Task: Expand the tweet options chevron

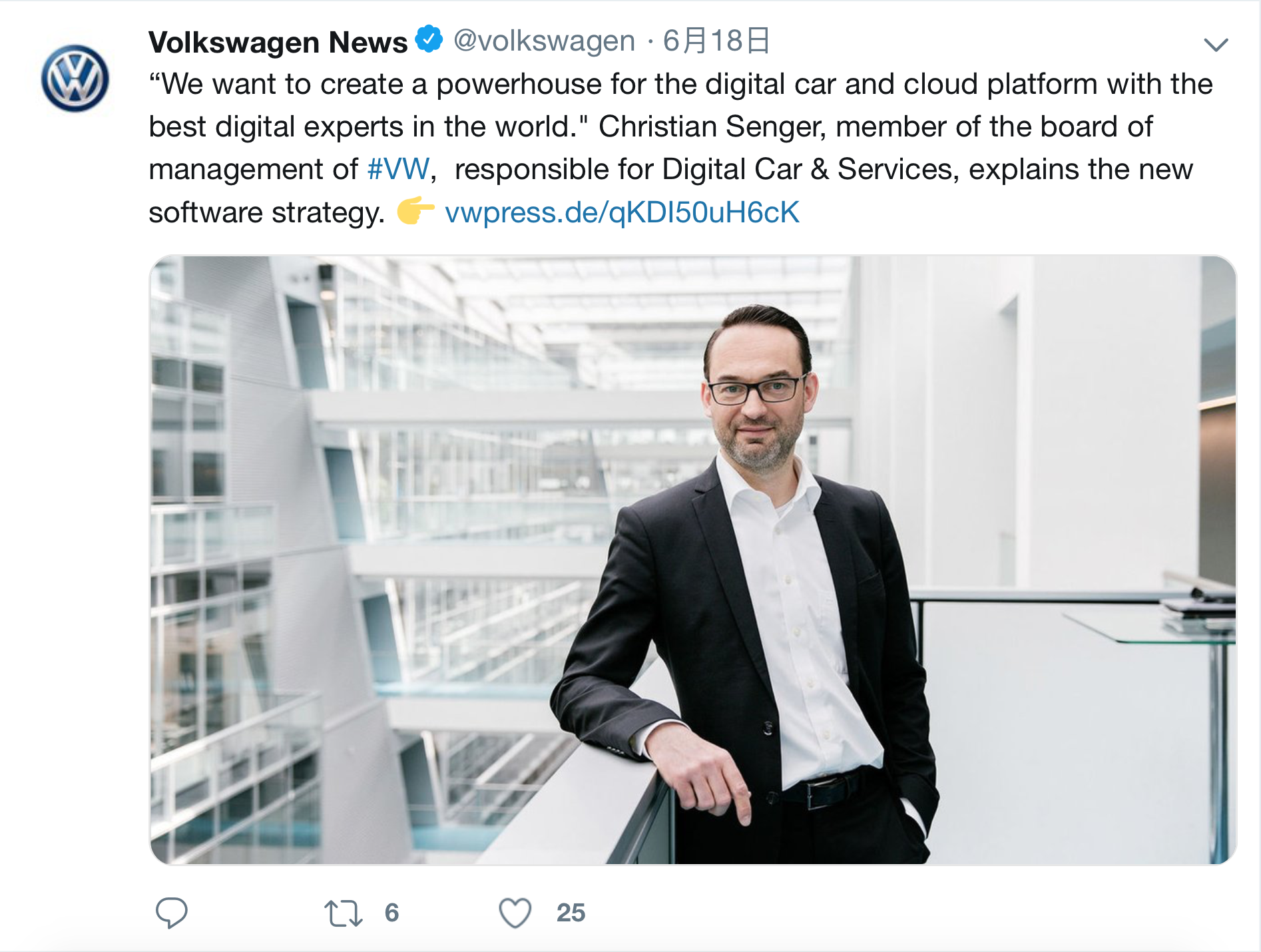Action: point(1216,45)
